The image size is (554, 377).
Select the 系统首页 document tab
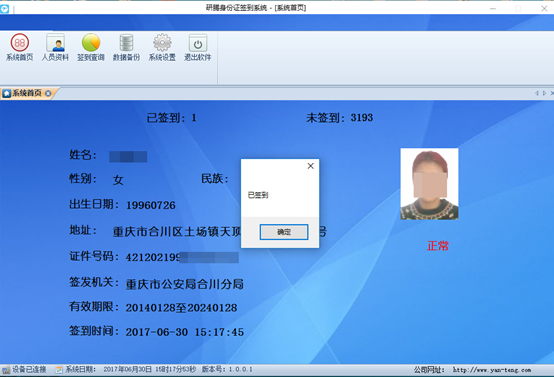(x=27, y=93)
